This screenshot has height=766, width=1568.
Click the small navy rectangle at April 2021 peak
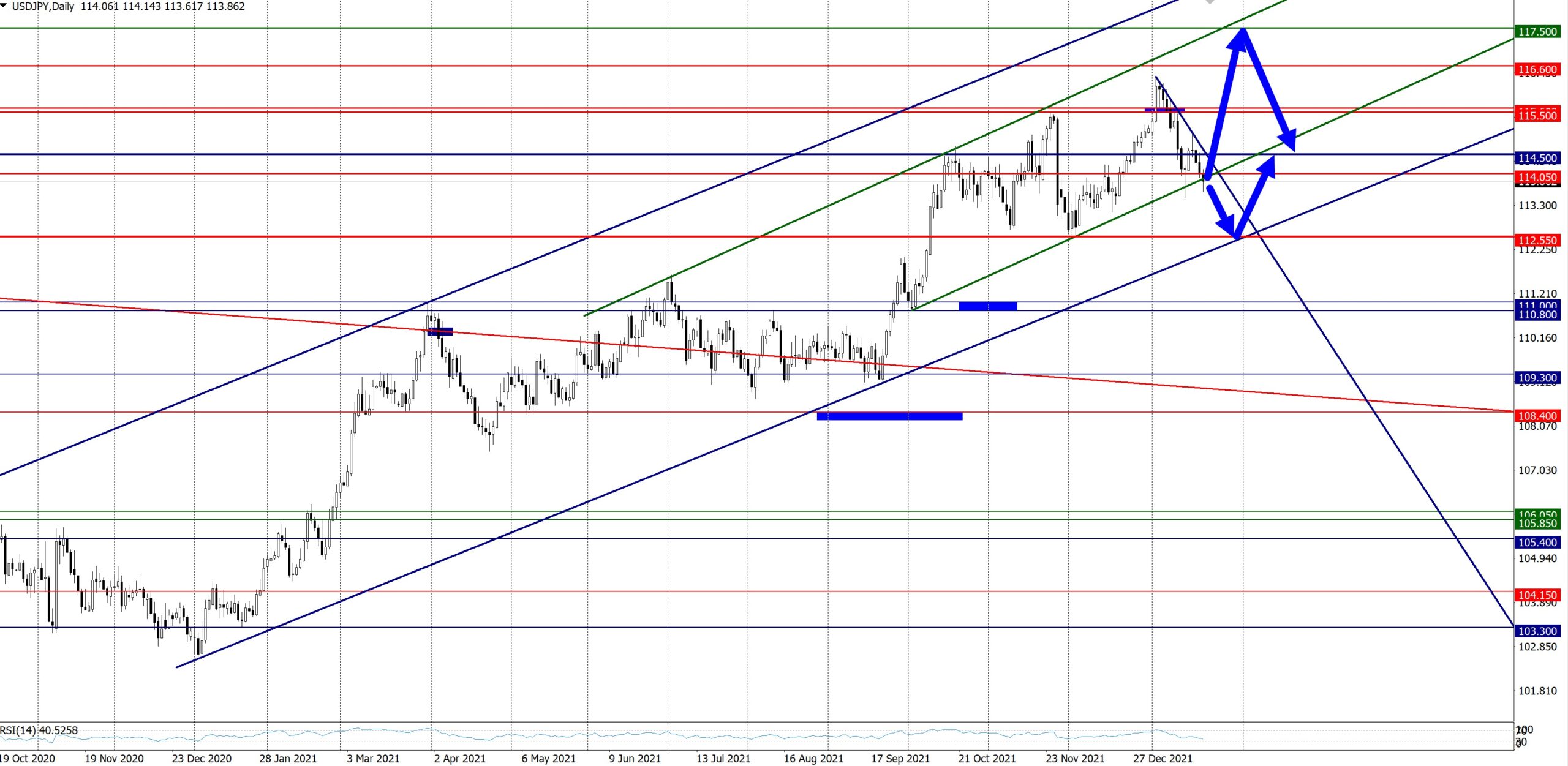pos(440,331)
